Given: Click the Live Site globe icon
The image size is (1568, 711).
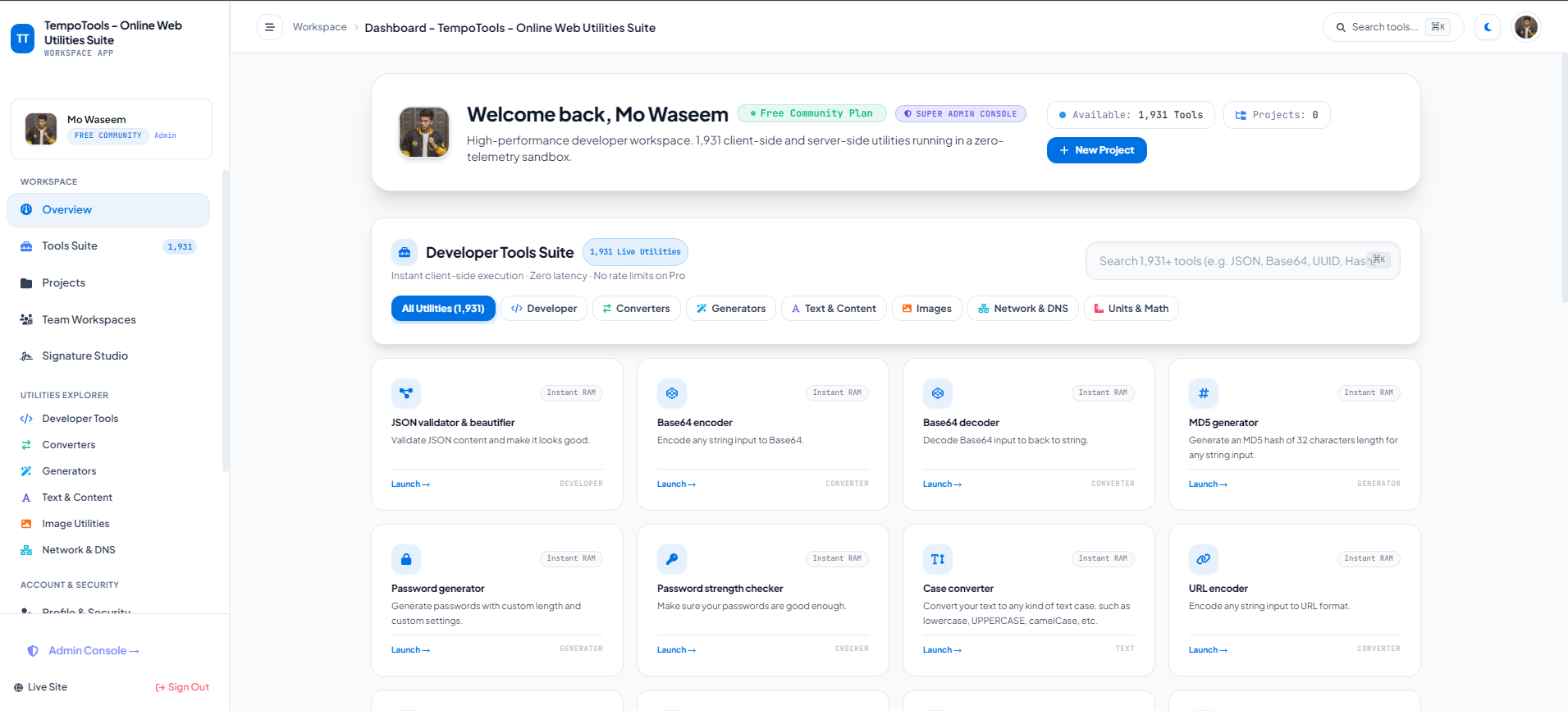Looking at the screenshot, I should pos(19,687).
